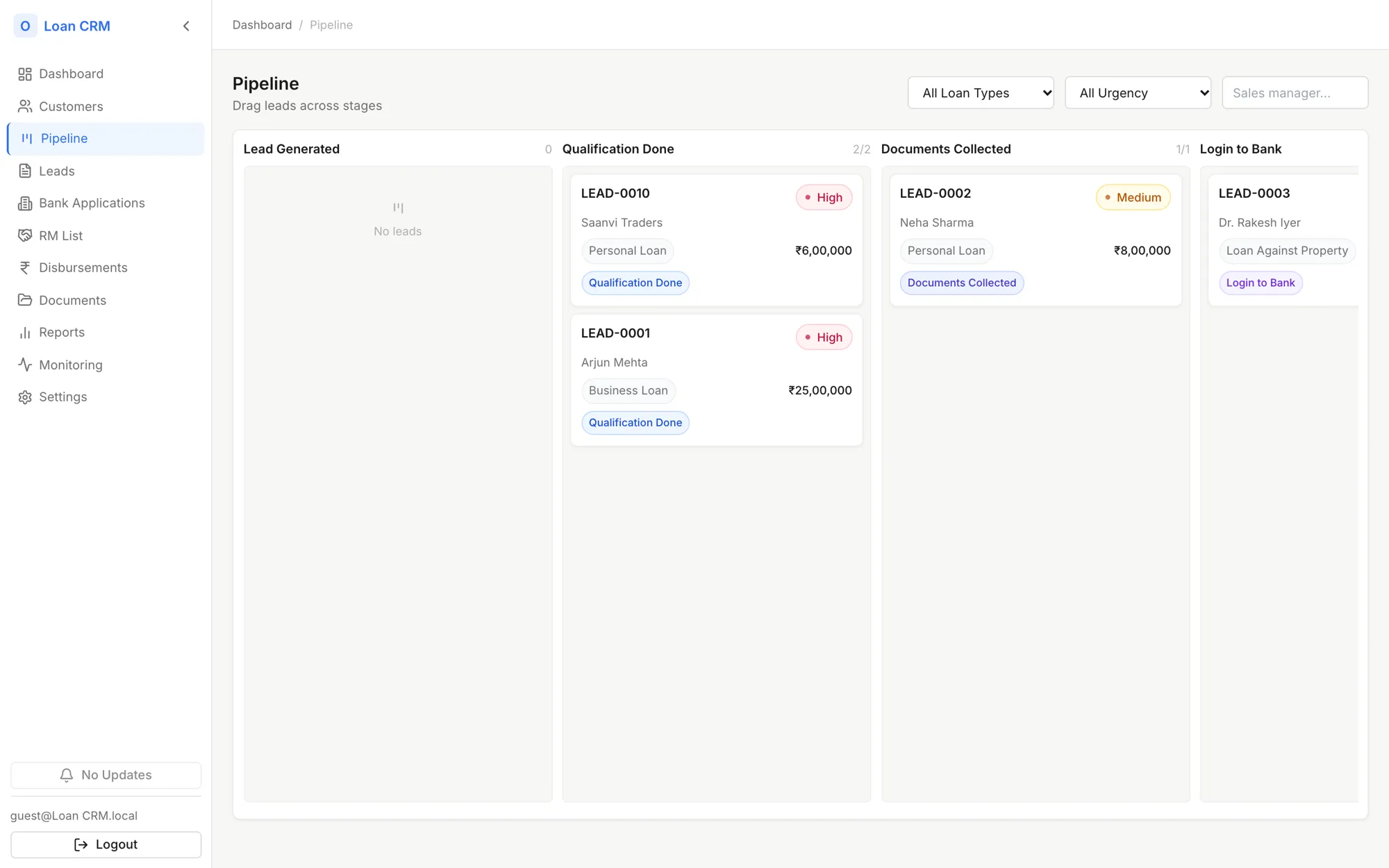Click the Pipeline kanban icon in sidebar
This screenshot has height=868, width=1389.
tap(27, 138)
